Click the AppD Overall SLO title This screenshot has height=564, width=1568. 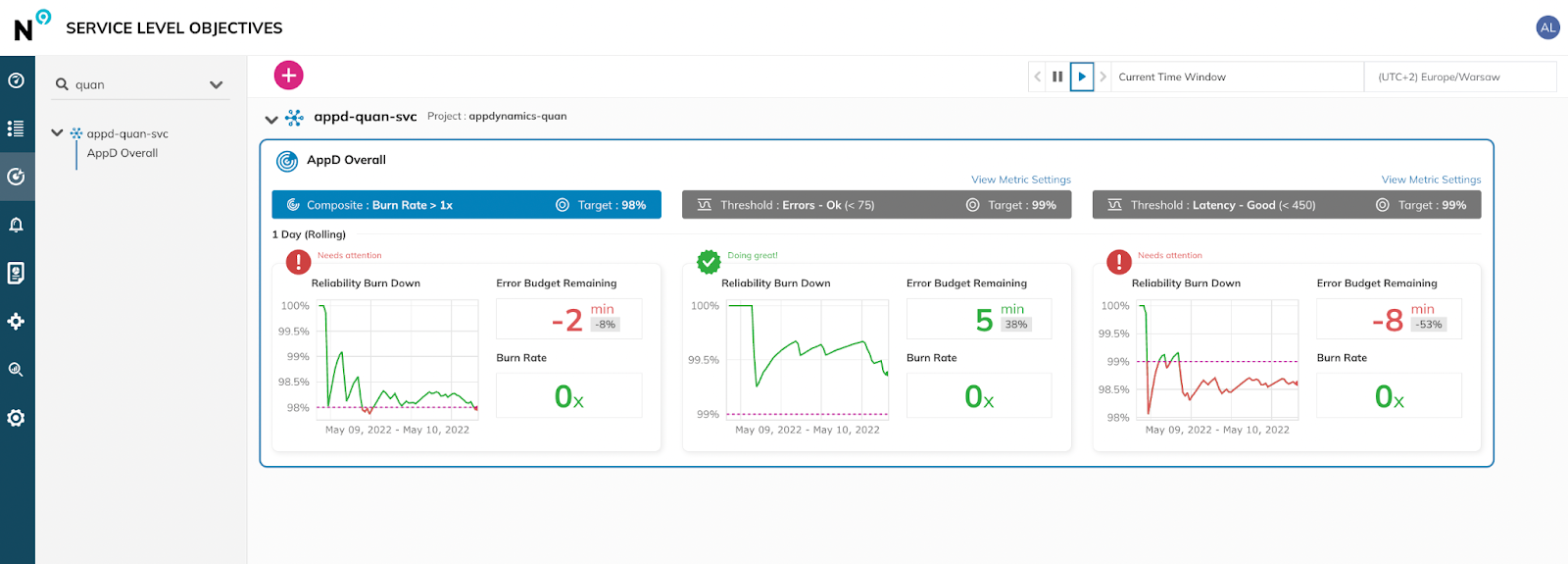[x=346, y=160]
